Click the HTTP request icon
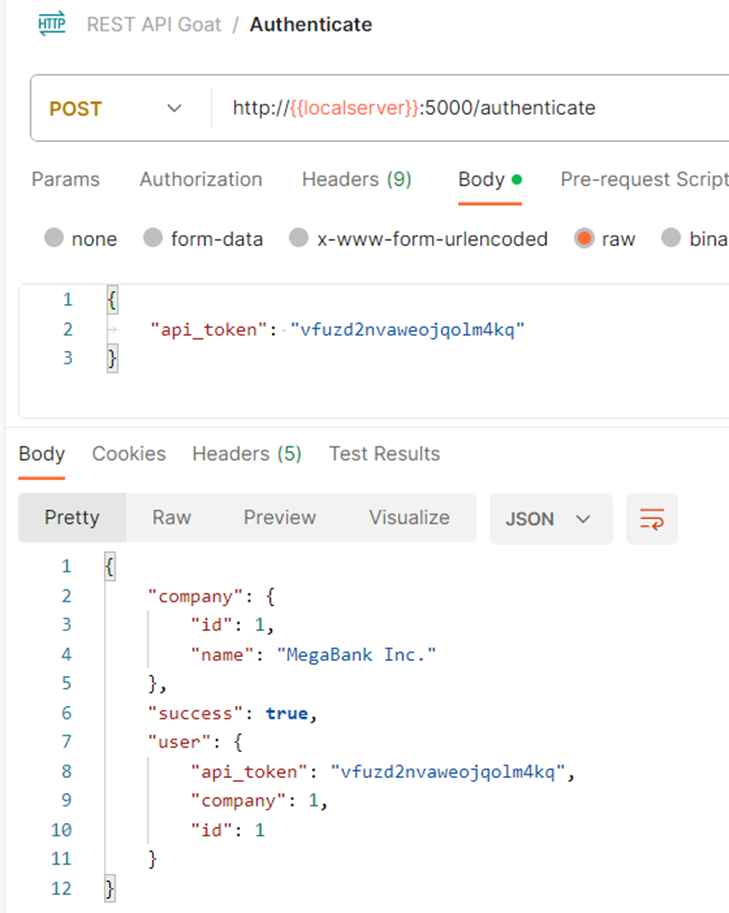Viewport: 729px width, 913px height. tap(52, 24)
